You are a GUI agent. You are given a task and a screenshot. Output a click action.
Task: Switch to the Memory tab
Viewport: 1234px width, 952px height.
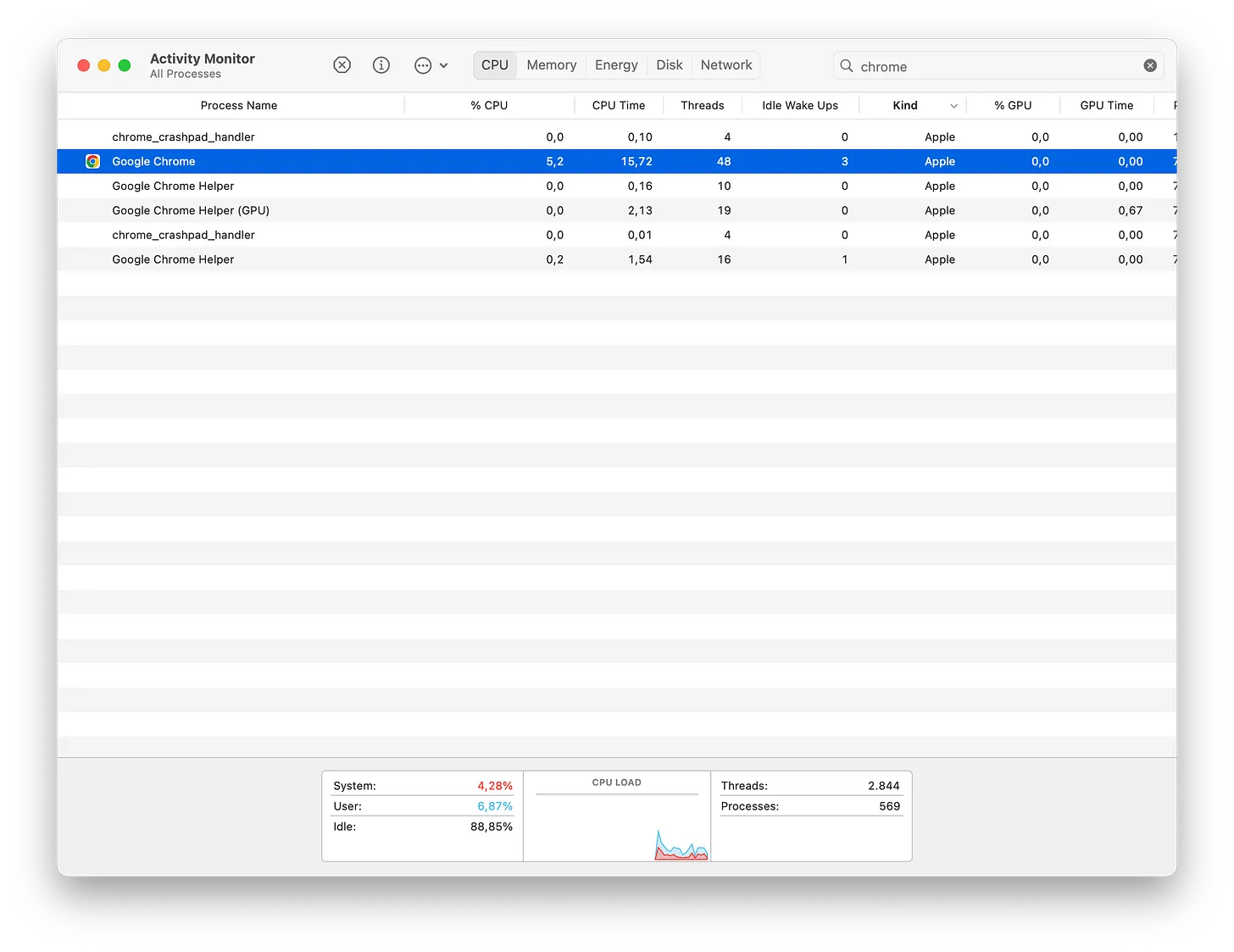pos(551,65)
